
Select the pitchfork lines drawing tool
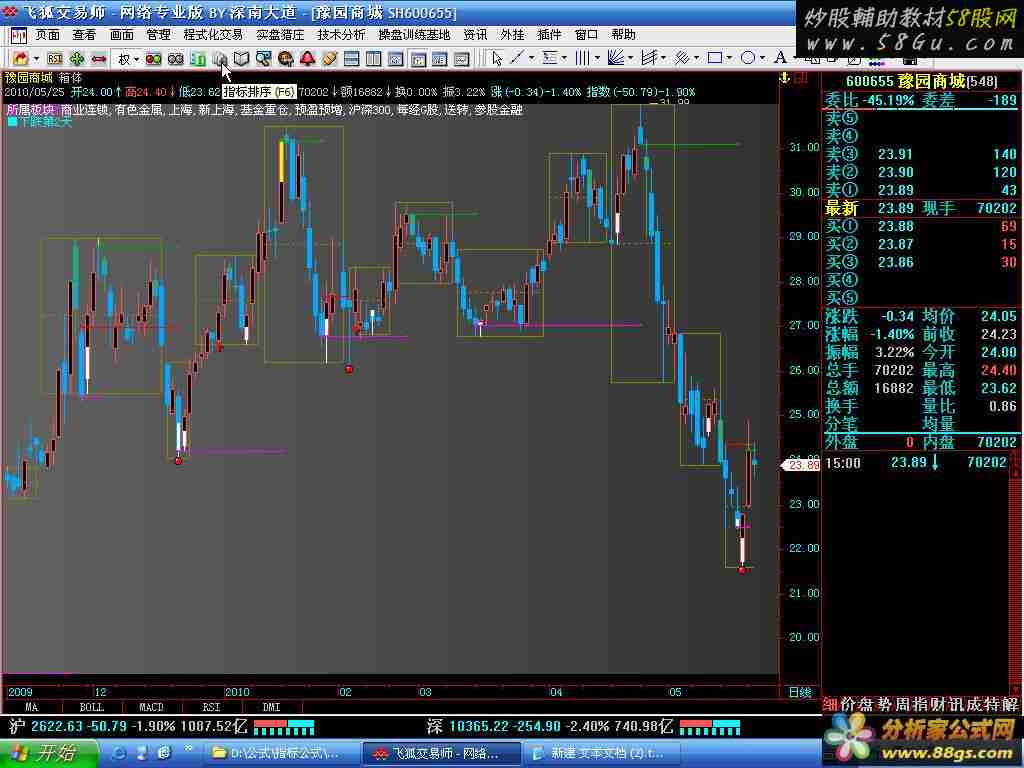pyautogui.click(x=648, y=59)
